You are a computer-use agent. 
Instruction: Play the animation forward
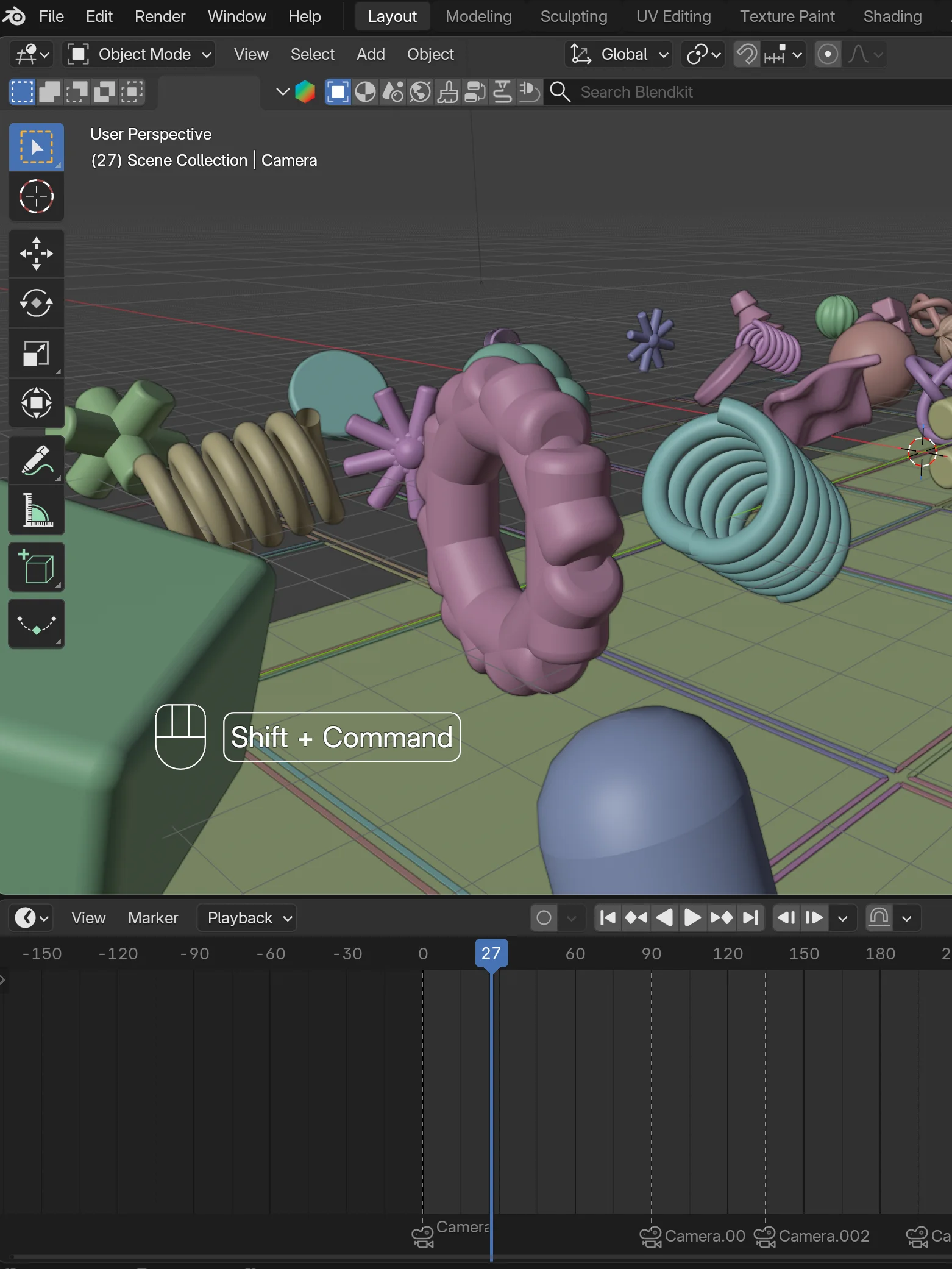coord(692,917)
